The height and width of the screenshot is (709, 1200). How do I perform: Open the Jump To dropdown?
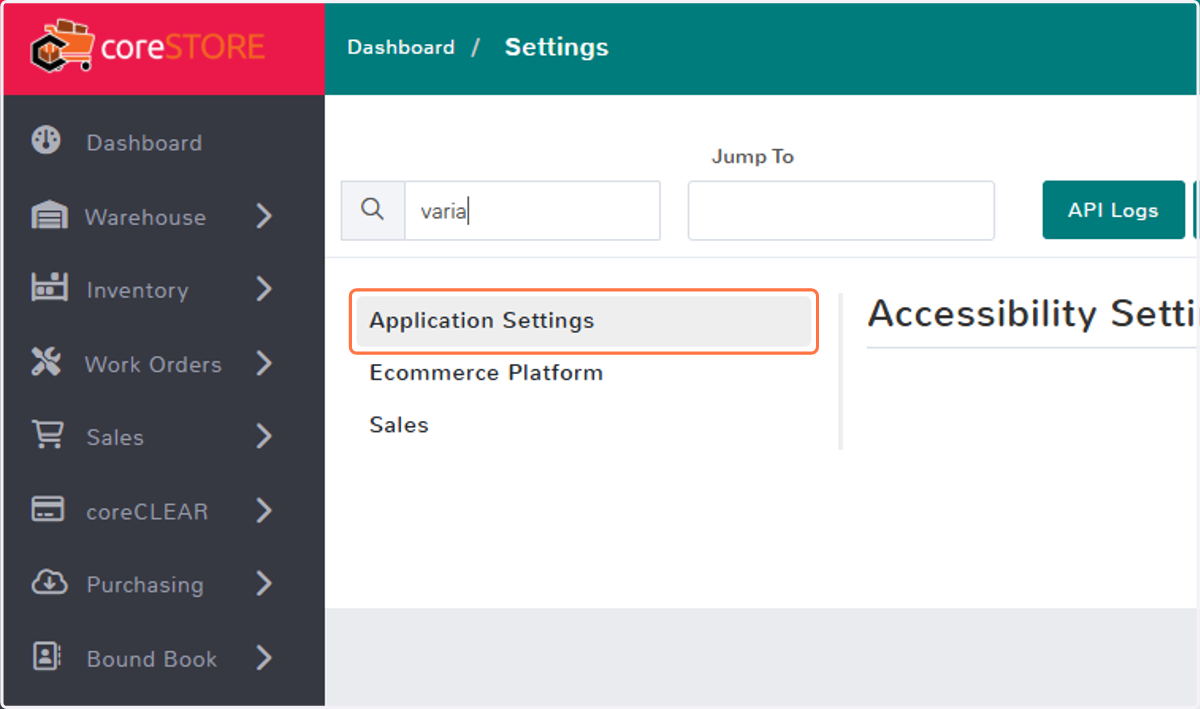click(x=841, y=210)
